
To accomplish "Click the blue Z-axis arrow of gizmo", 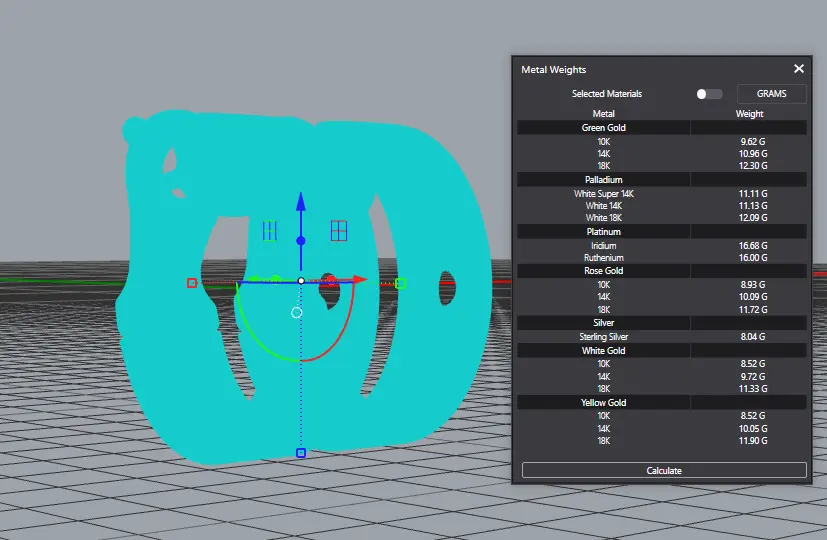I will 301,203.
